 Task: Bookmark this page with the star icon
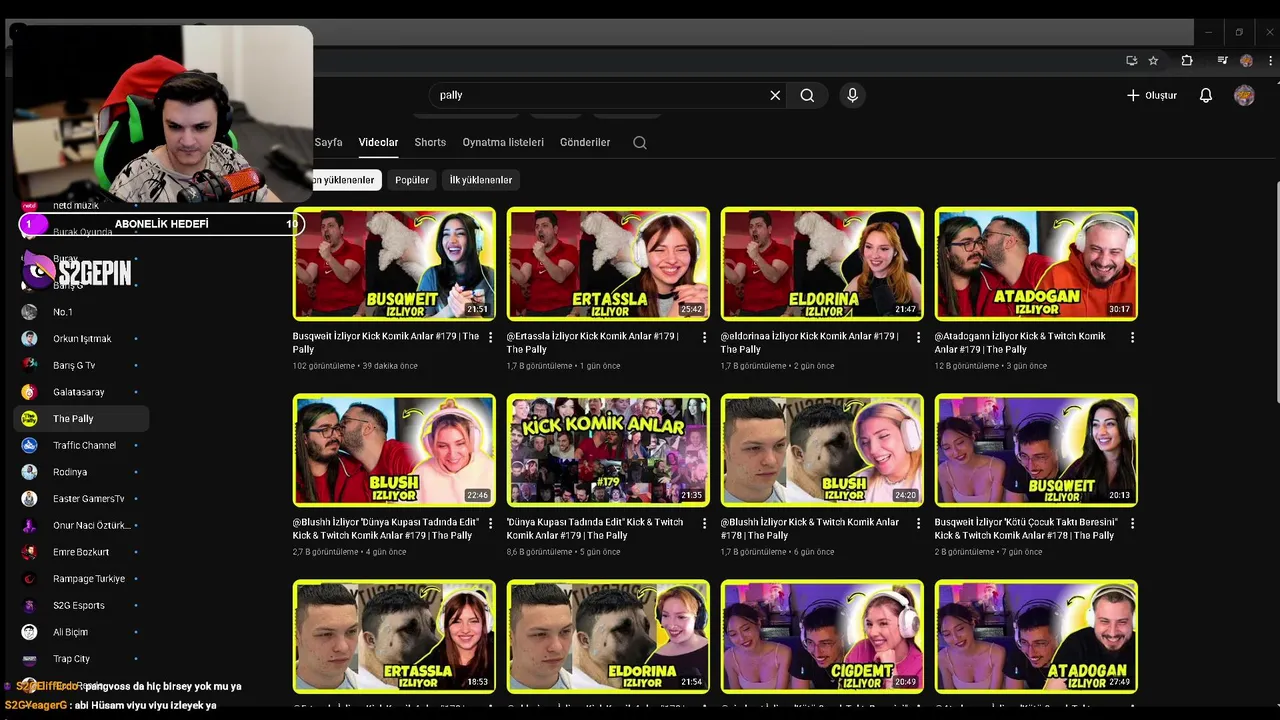[1153, 61]
